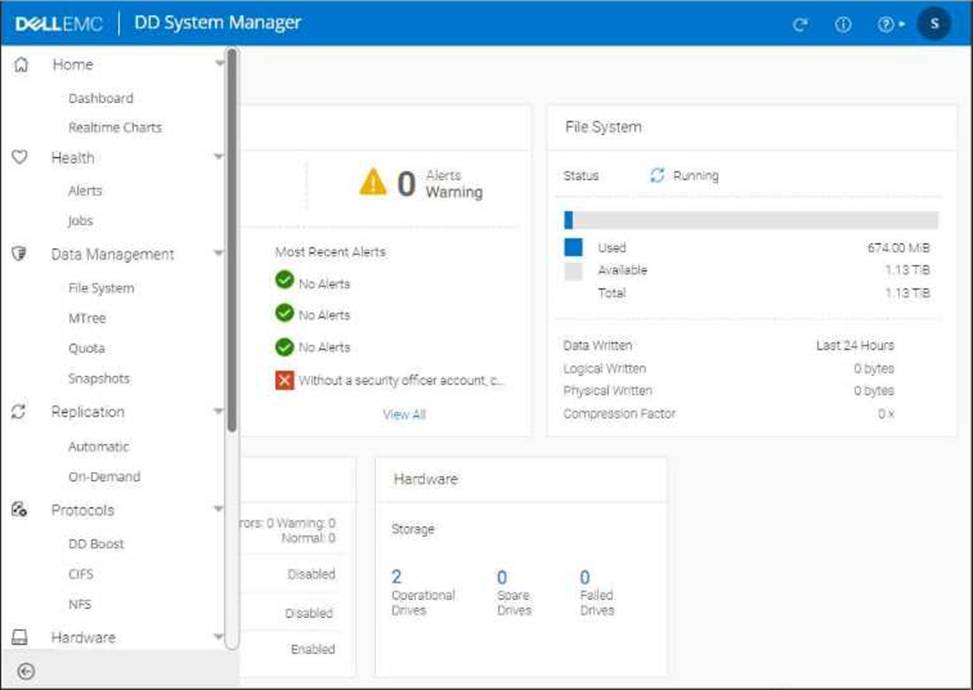
Task: Click the Protocols section label
Action: [x=83, y=510]
